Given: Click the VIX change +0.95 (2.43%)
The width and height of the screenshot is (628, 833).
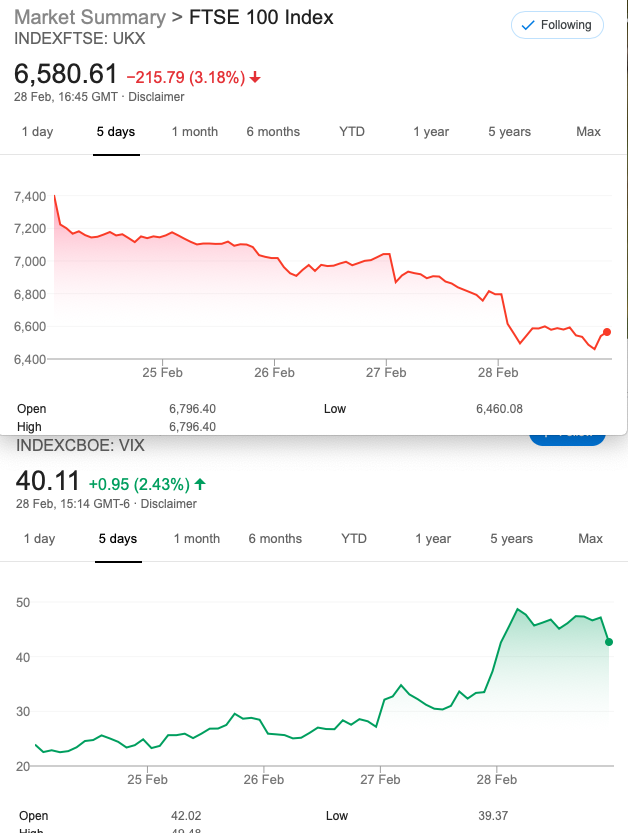Looking at the screenshot, I should pos(139,484).
